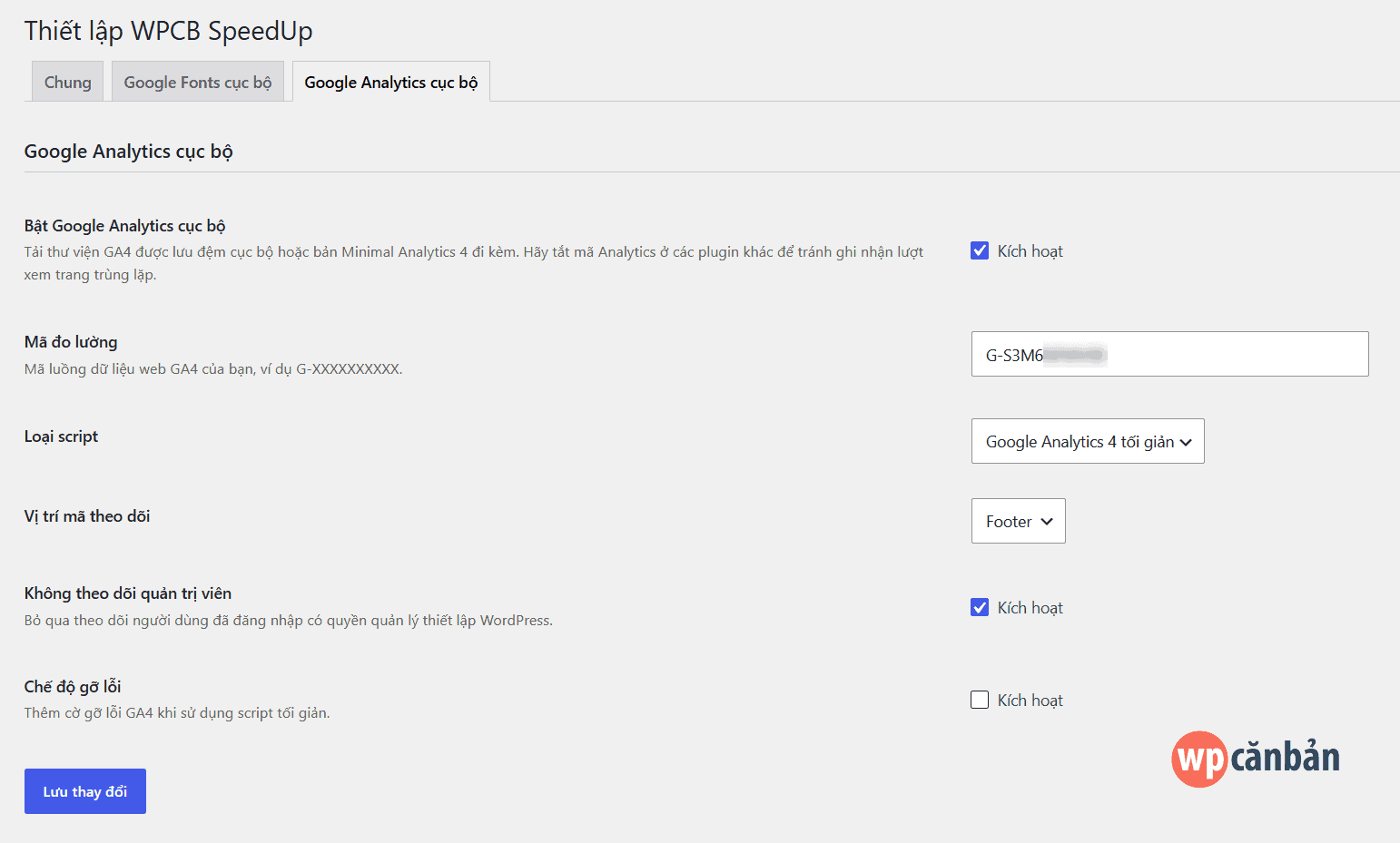
Task: Click the Vị trí mã theo dõi label
Action: (87, 516)
